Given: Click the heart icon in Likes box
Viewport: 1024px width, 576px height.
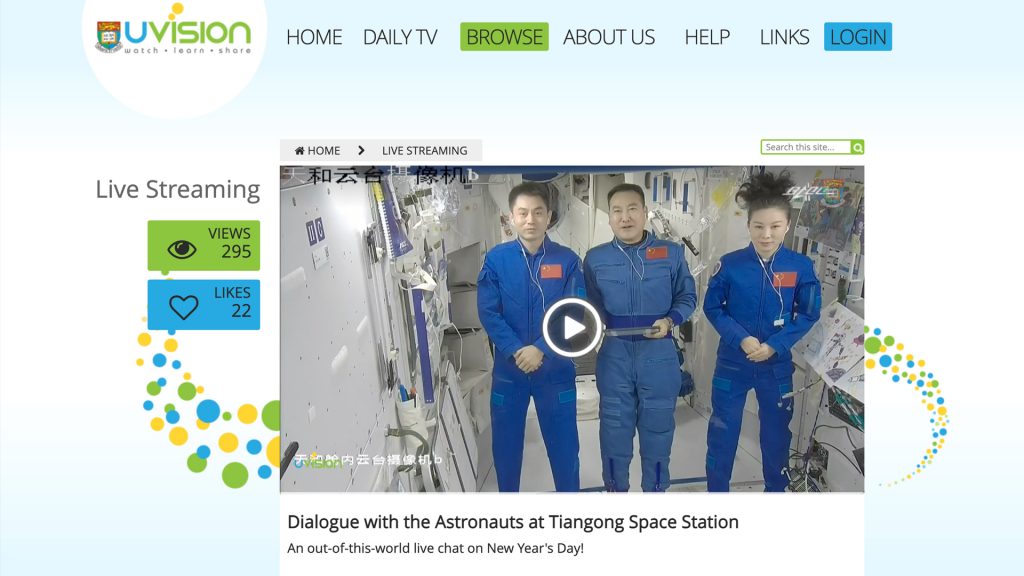Looking at the screenshot, I should 184,307.
